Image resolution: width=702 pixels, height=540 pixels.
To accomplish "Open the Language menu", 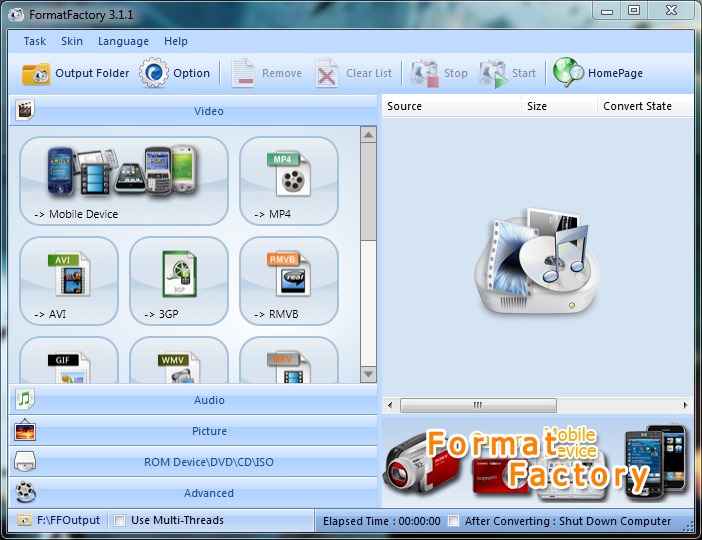I will pyautogui.click(x=123, y=41).
